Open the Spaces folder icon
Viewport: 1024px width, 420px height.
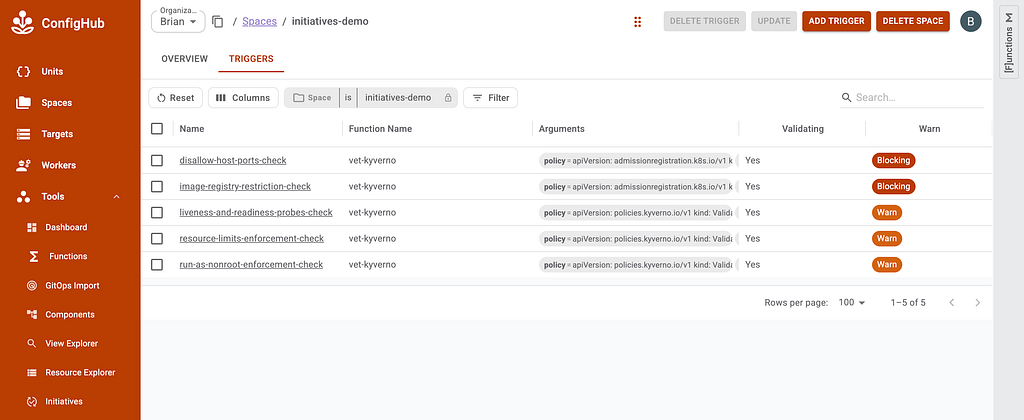(x=24, y=103)
